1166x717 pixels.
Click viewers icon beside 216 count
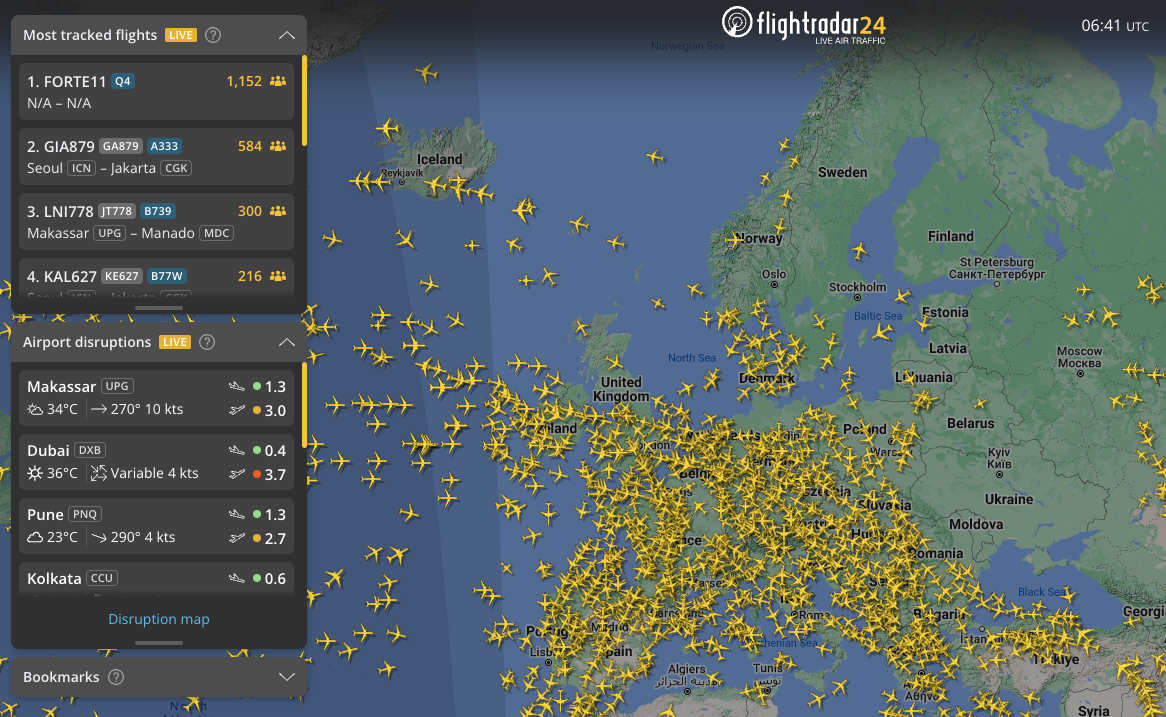(277, 276)
